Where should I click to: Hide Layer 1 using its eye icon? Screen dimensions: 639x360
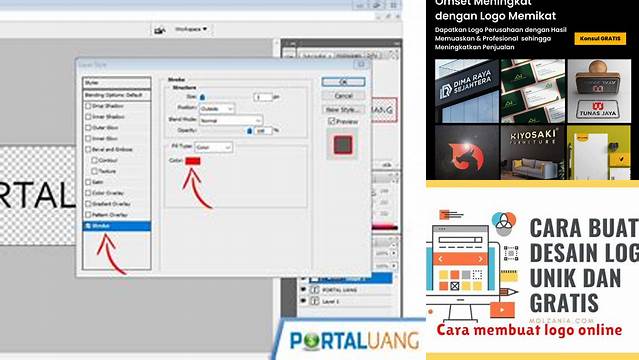pos(303,301)
